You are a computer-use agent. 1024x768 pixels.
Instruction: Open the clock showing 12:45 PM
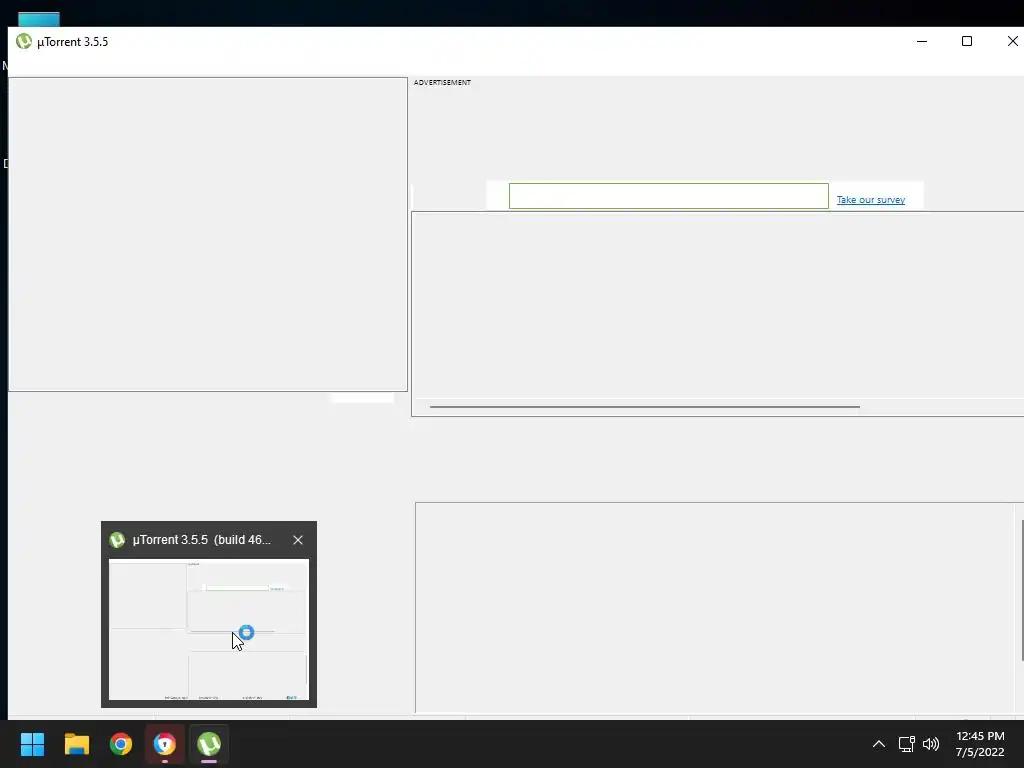click(980, 744)
